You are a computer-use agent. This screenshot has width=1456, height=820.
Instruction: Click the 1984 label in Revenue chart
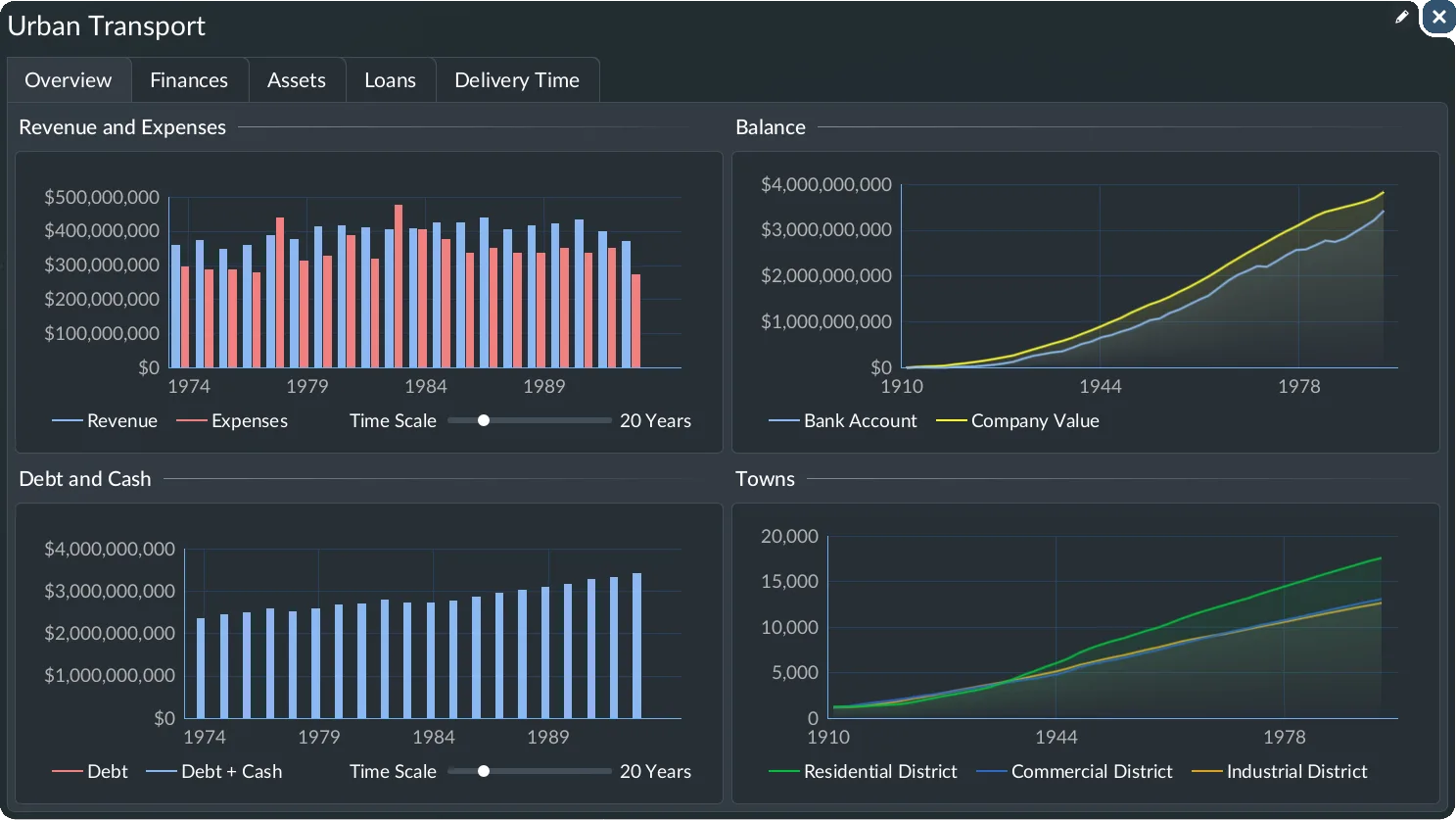point(426,386)
